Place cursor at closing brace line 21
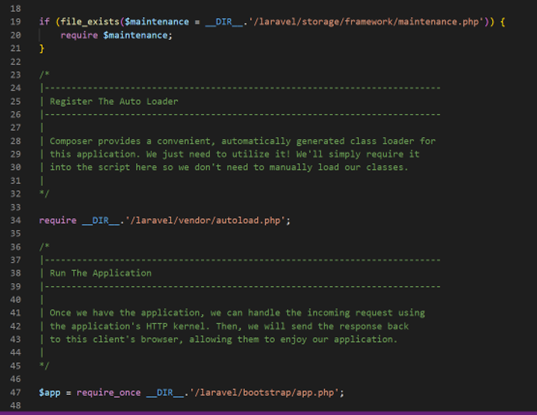 coord(42,49)
